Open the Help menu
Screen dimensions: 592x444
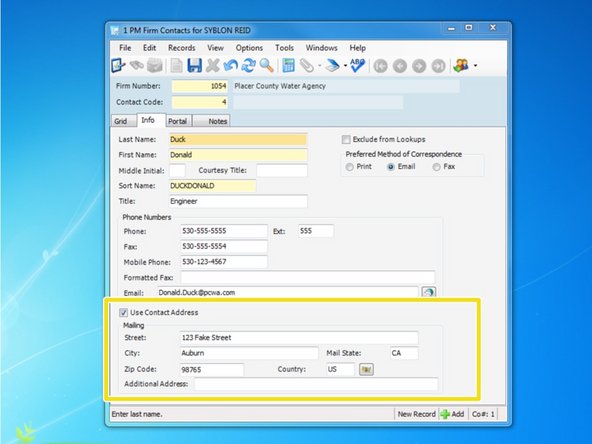(x=358, y=48)
